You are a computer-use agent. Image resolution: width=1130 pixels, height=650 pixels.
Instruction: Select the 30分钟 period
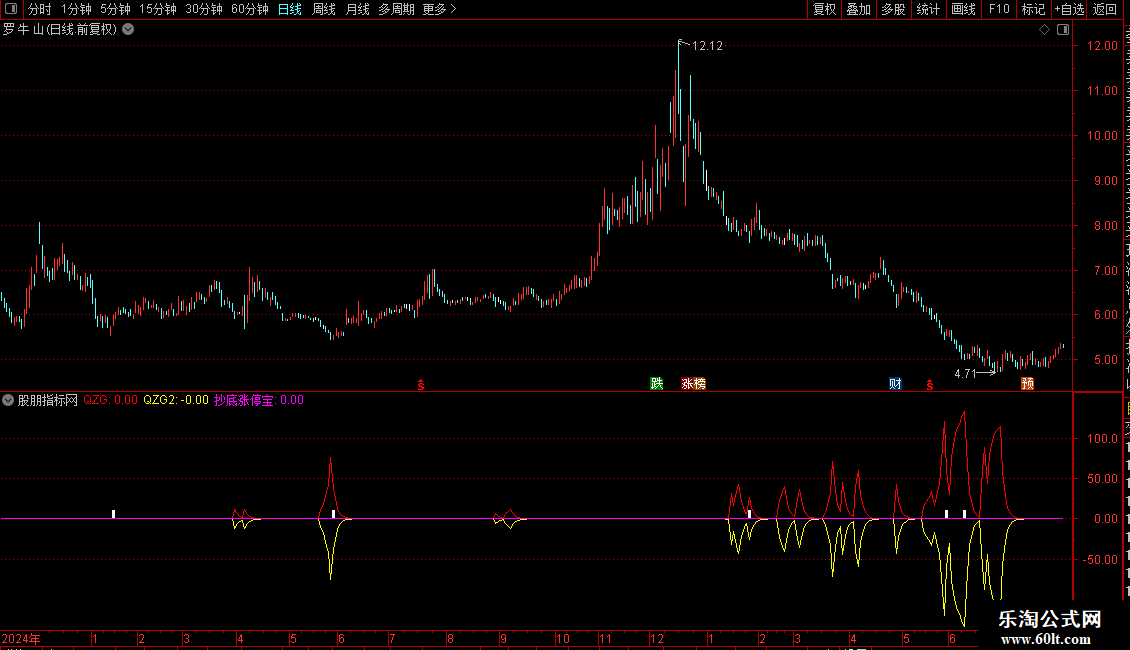204,9
